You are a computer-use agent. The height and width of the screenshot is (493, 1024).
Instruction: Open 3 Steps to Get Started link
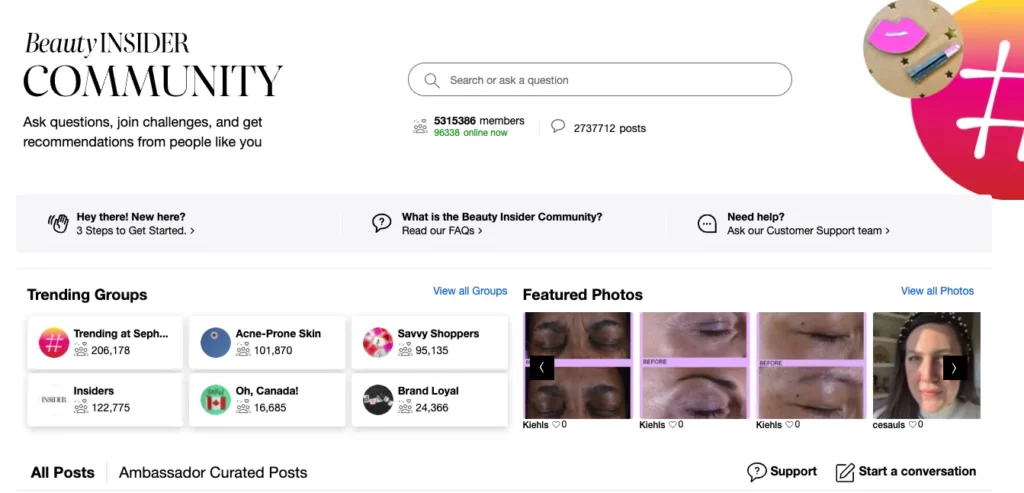pos(135,231)
